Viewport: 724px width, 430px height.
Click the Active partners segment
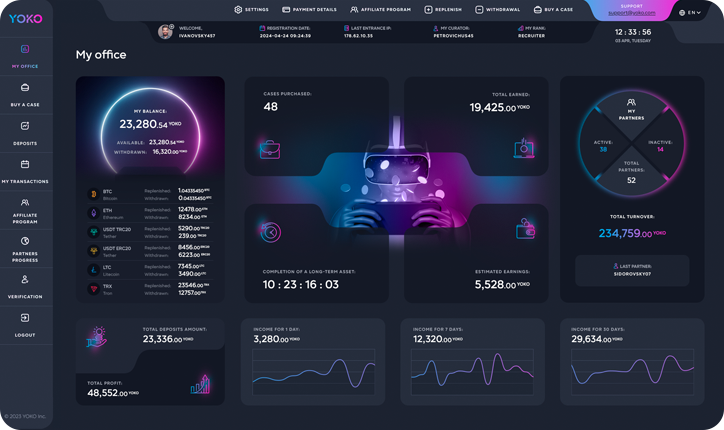(603, 146)
